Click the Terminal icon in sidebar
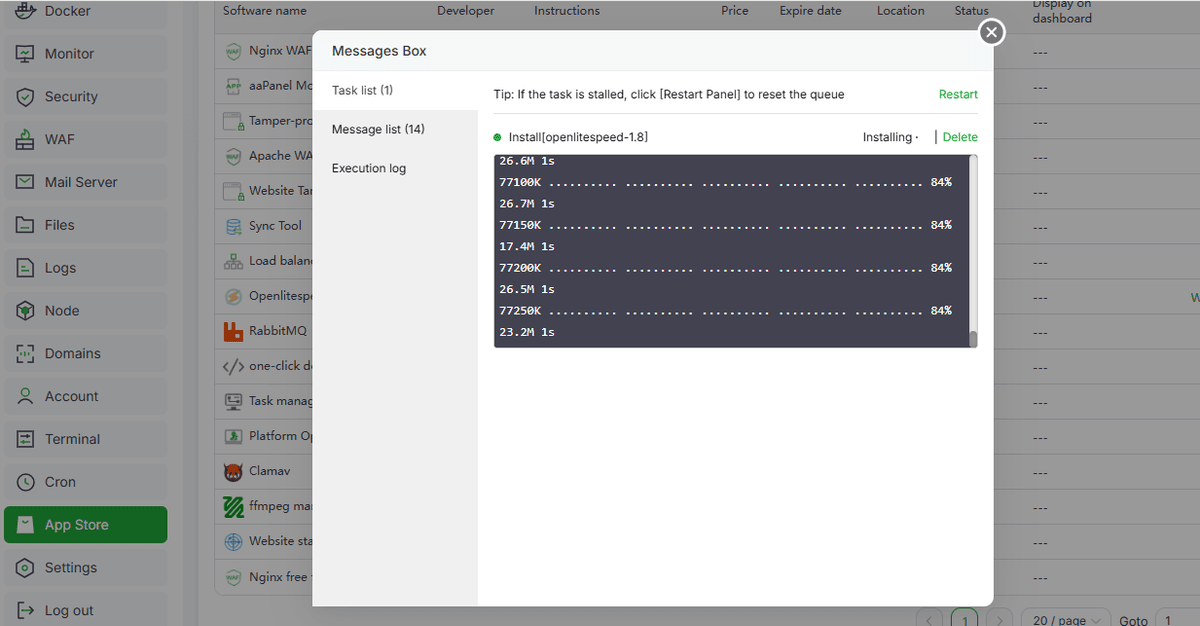The image size is (1200, 626). pos(26,439)
